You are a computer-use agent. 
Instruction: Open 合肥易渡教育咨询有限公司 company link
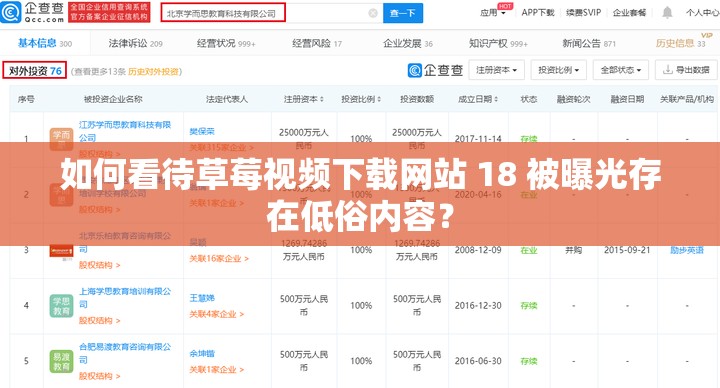[124, 353]
